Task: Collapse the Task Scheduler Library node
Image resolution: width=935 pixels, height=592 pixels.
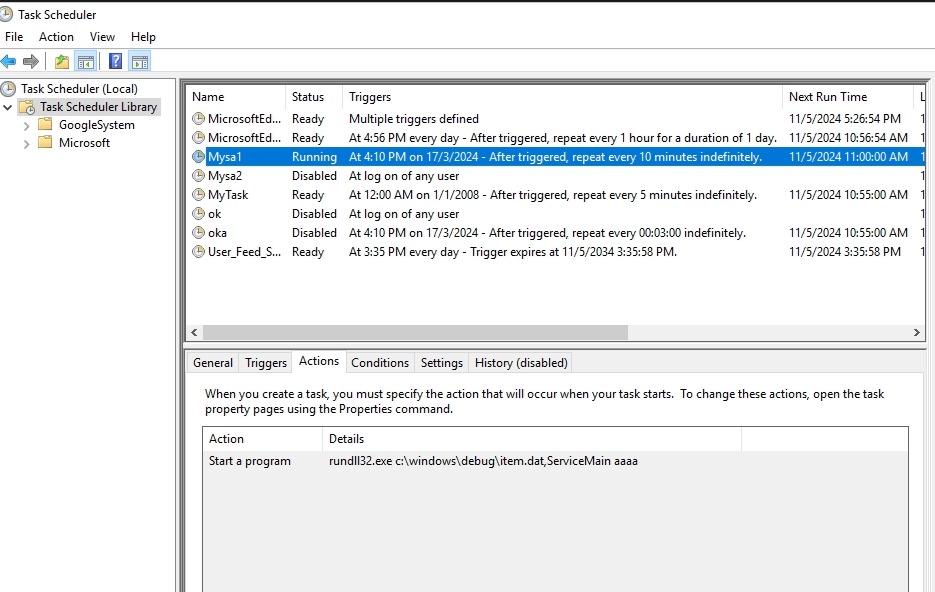Action: coord(9,107)
